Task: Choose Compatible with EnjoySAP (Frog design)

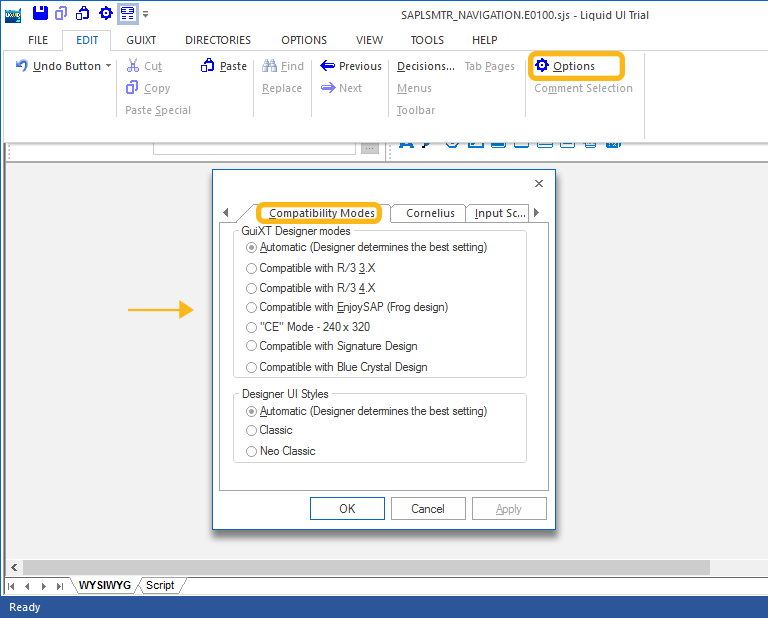Action: click(252, 307)
